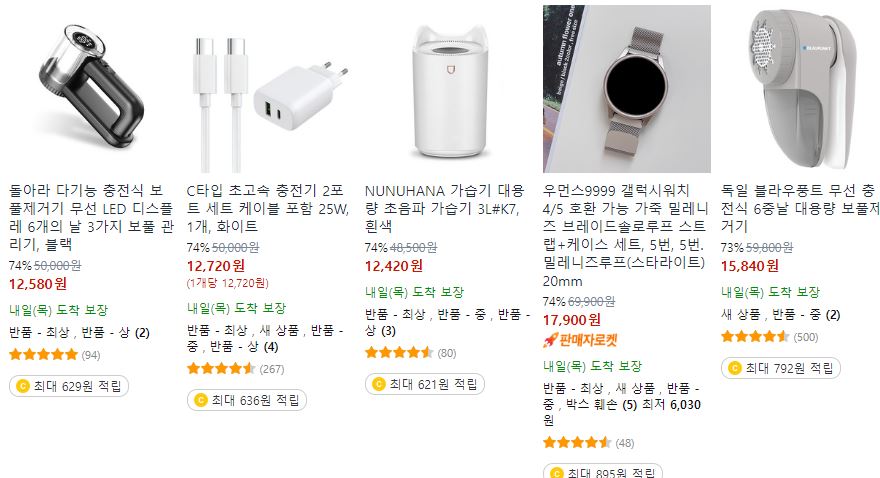880x478 pixels.
Task: Click the coin icon beside 최대 792원 적립
Action: [x=735, y=368]
